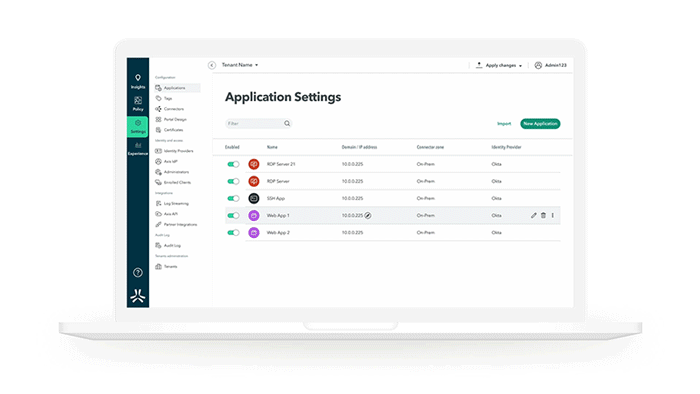Open the three-dot menu for Web App 1
The height and width of the screenshot is (394, 700).
[553, 216]
